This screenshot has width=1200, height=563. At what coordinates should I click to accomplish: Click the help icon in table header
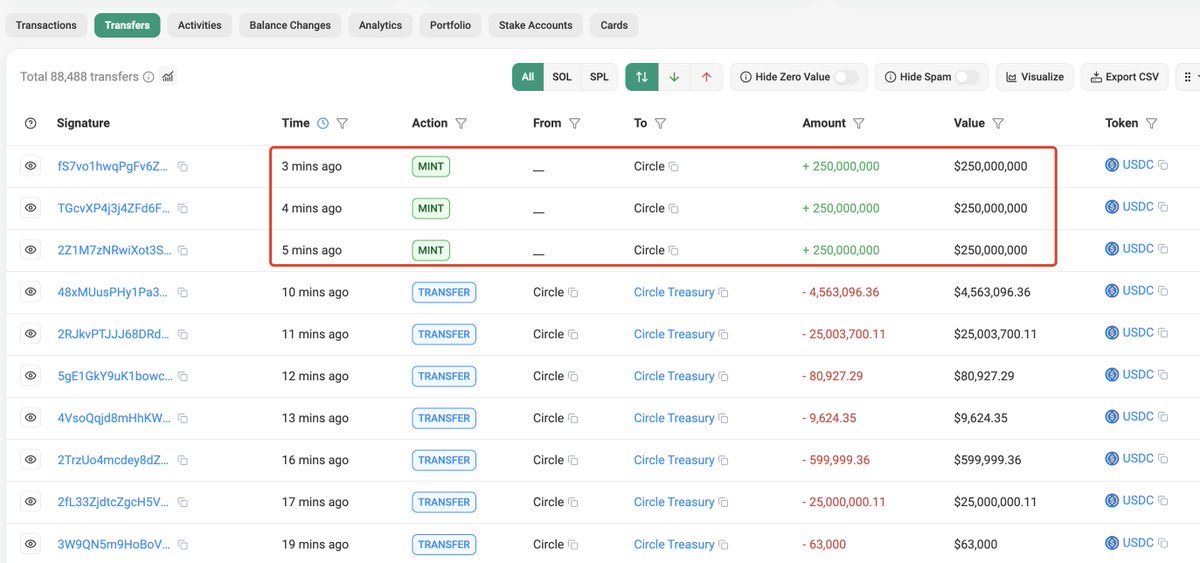pyautogui.click(x=30, y=123)
